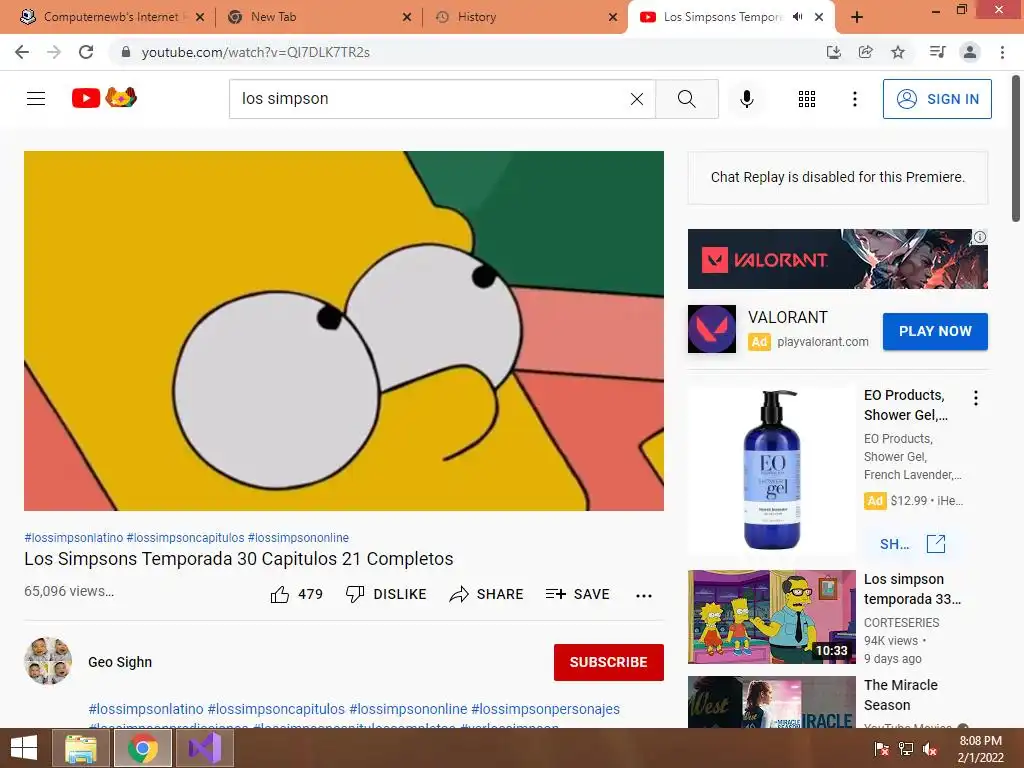Click the SIGN IN button
This screenshot has height=768, width=1024.
click(937, 99)
